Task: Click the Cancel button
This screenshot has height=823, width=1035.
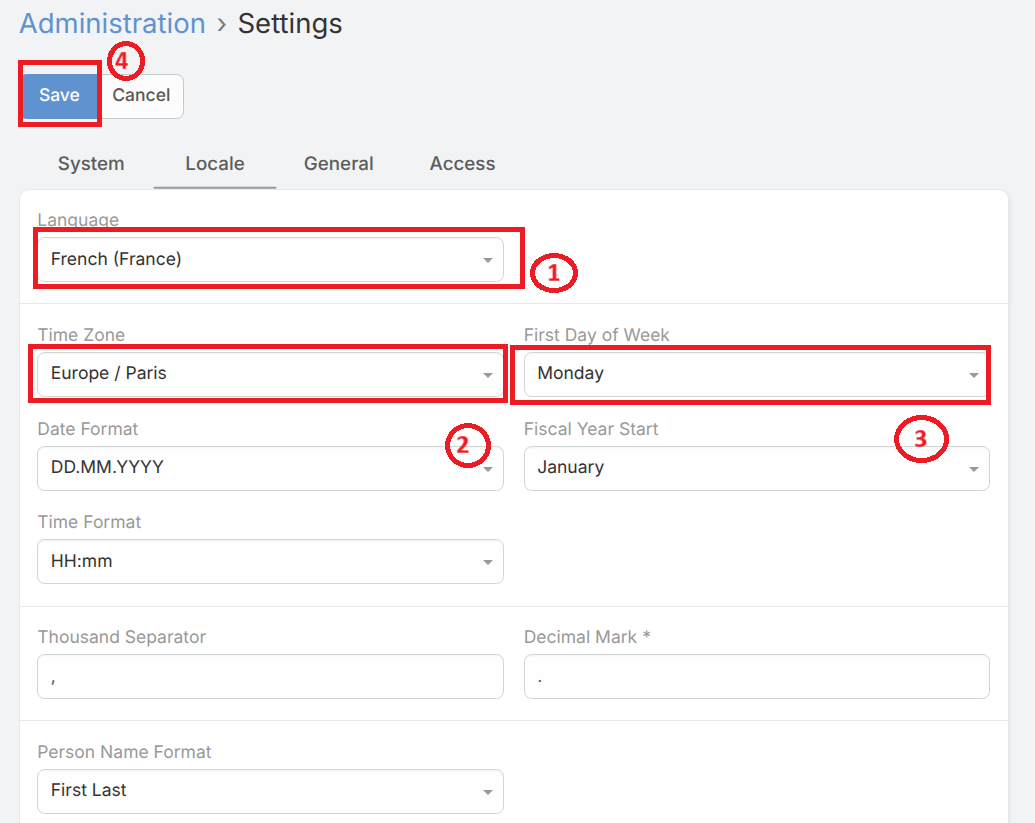Action: (x=141, y=96)
